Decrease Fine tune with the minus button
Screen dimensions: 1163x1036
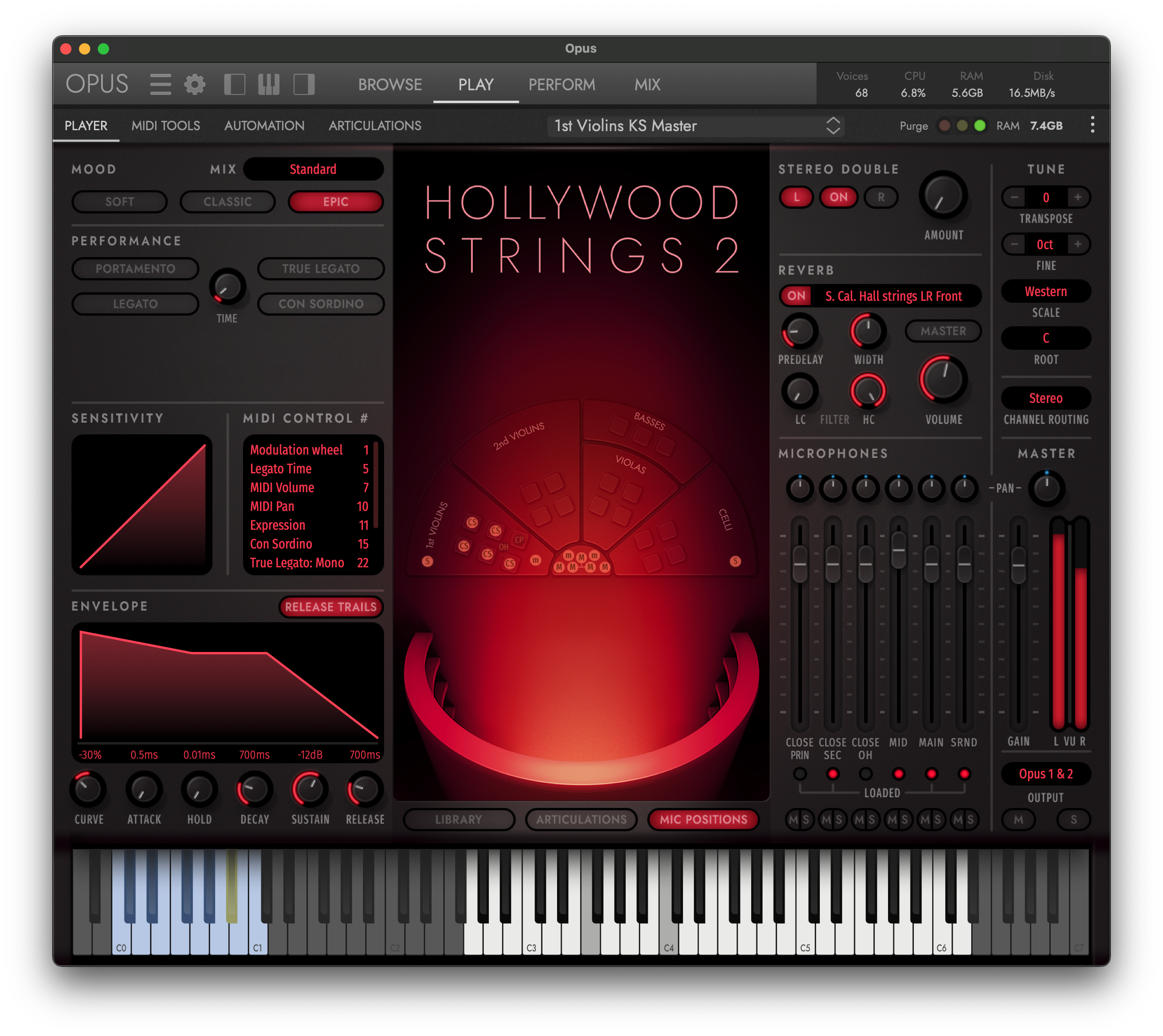click(1014, 244)
